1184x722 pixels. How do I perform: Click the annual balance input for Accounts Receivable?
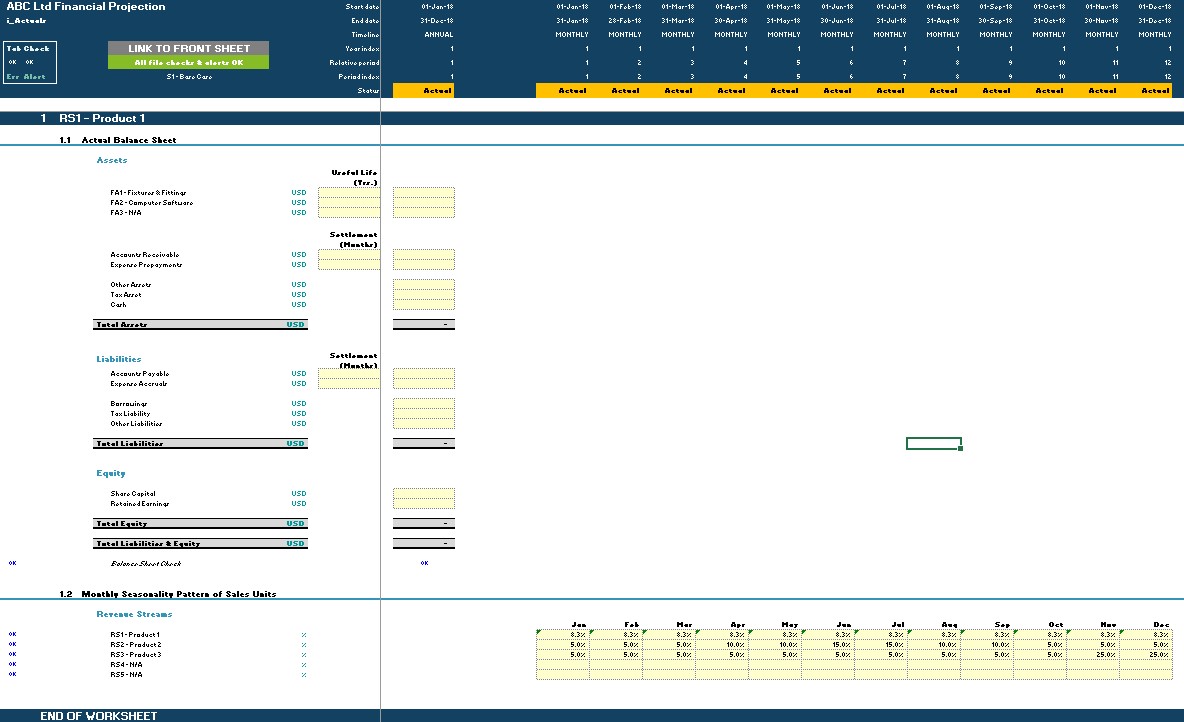(424, 255)
